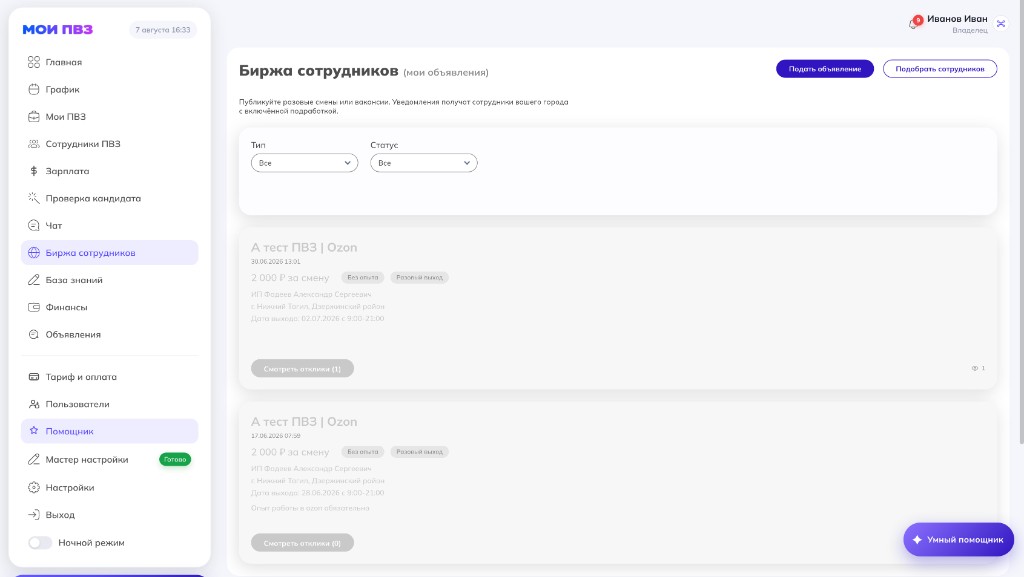Viewport: 1024px width, 577px height.
Task: Click Без опыта tag on second listing
Action: point(362,452)
